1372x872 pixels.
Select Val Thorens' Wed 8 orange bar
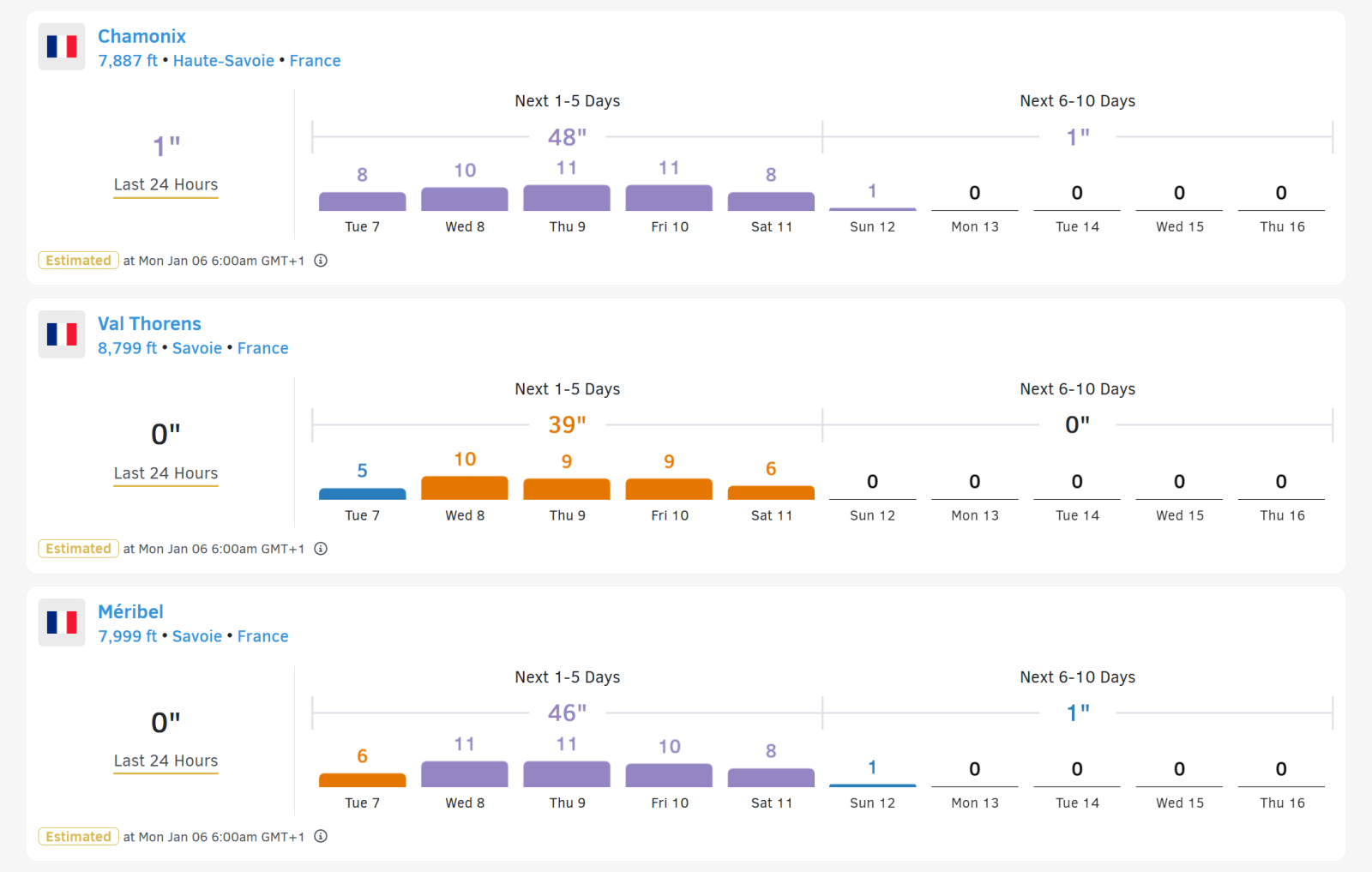click(465, 488)
